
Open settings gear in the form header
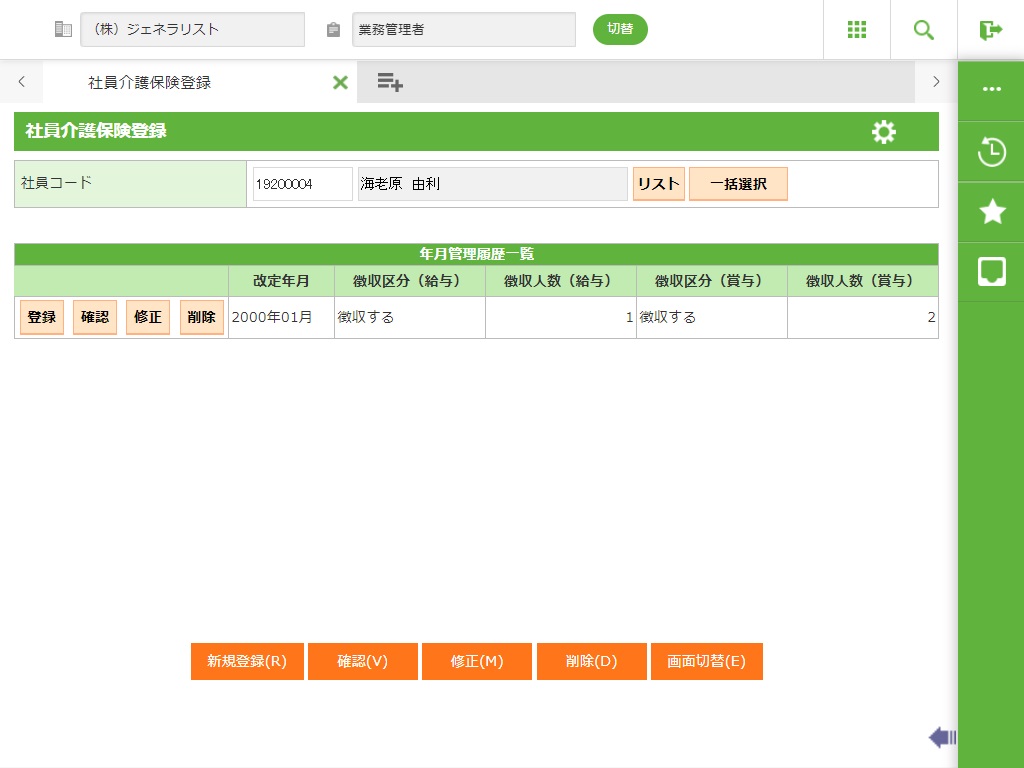[884, 132]
